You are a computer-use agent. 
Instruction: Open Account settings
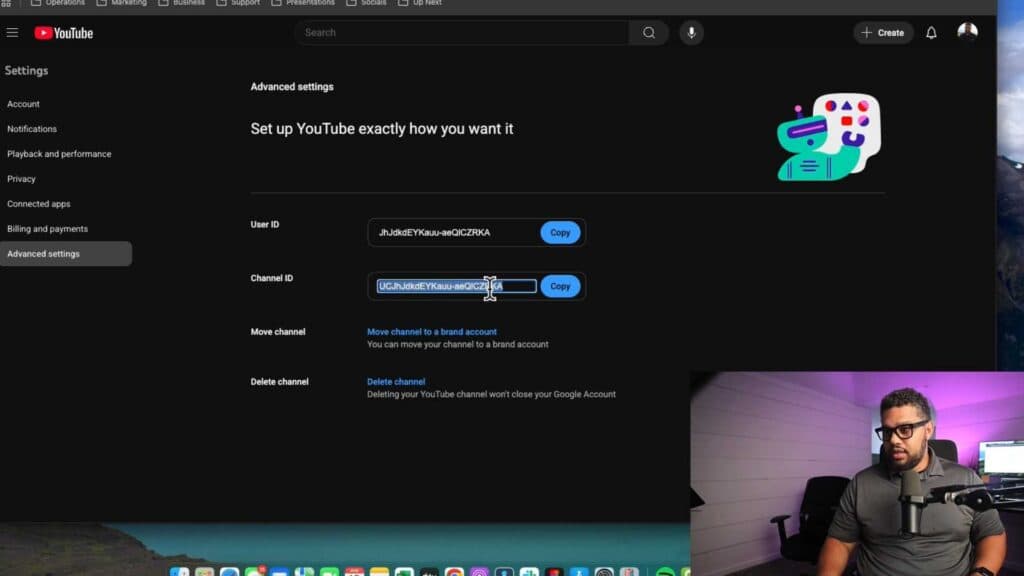[x=24, y=104]
